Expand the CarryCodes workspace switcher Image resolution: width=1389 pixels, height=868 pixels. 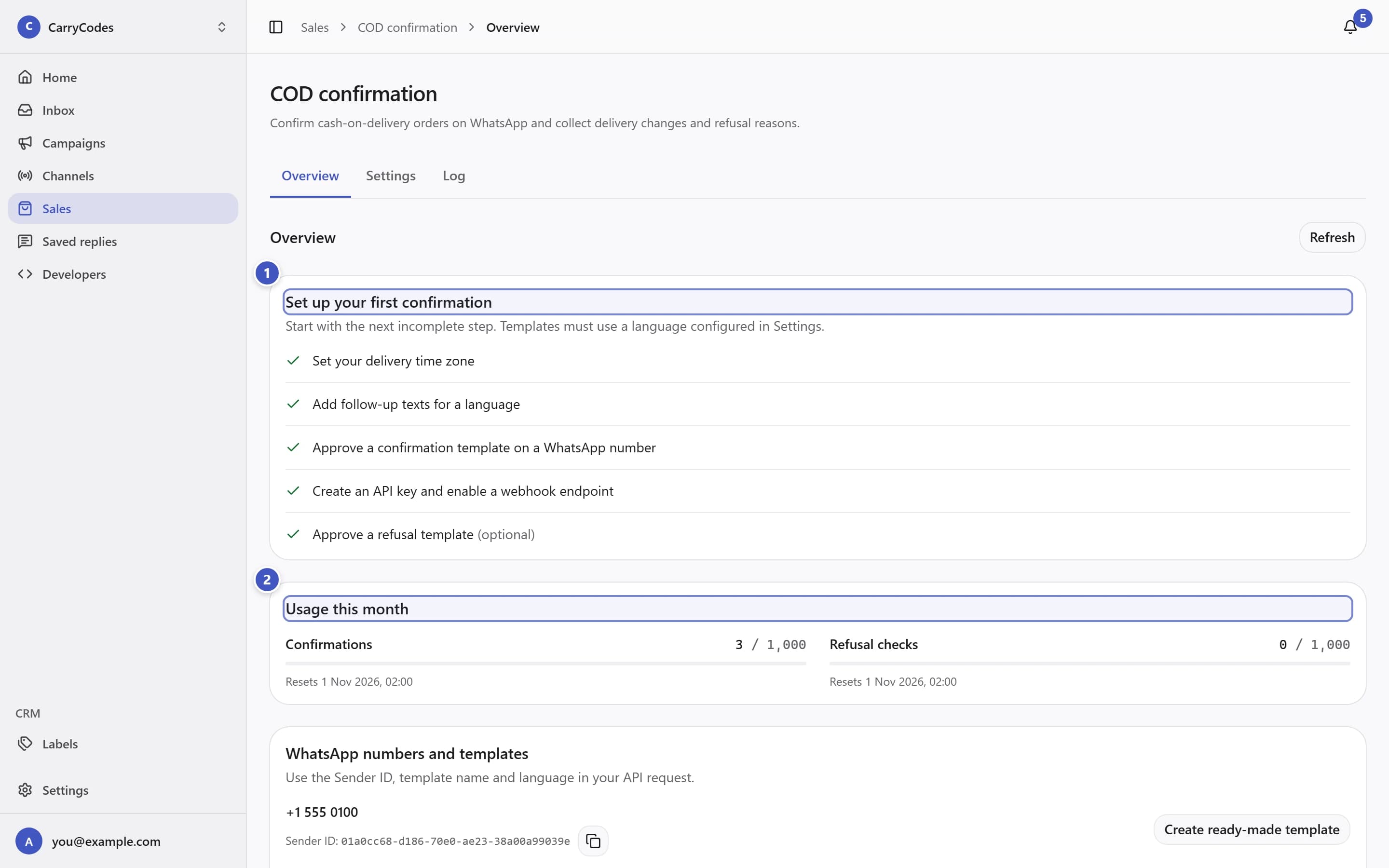point(221,27)
